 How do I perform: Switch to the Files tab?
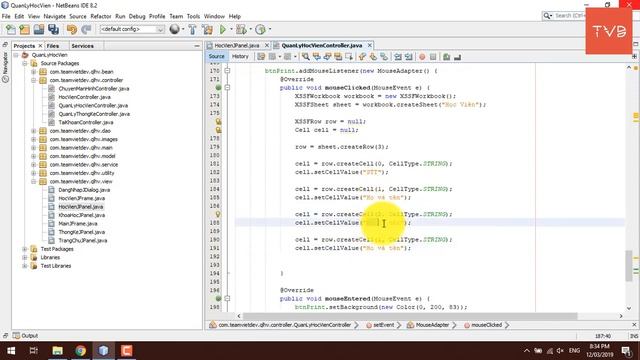tap(53, 46)
